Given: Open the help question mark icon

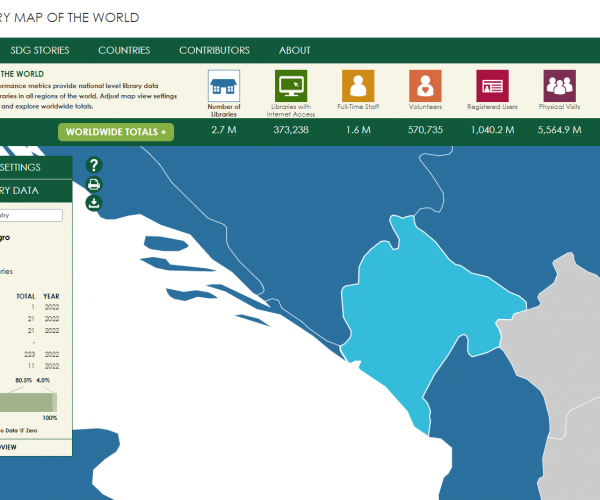Looking at the screenshot, I should 93,166.
